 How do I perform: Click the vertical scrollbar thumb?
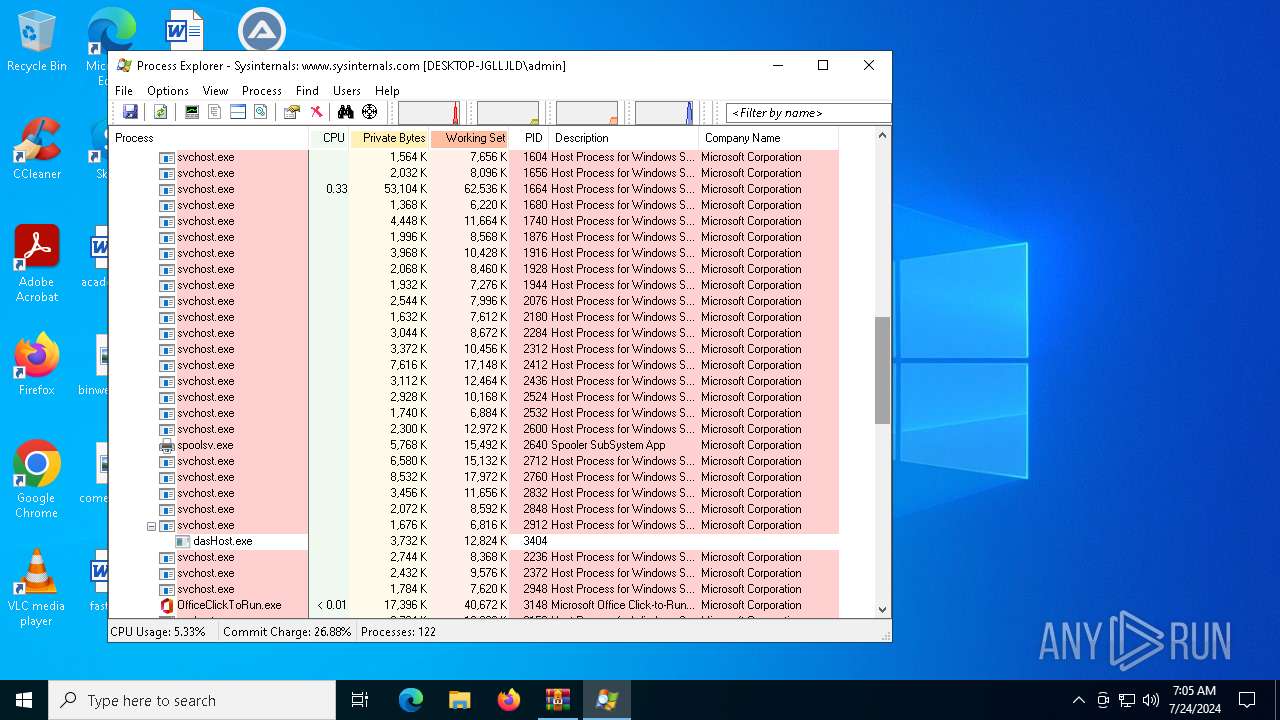click(x=882, y=370)
